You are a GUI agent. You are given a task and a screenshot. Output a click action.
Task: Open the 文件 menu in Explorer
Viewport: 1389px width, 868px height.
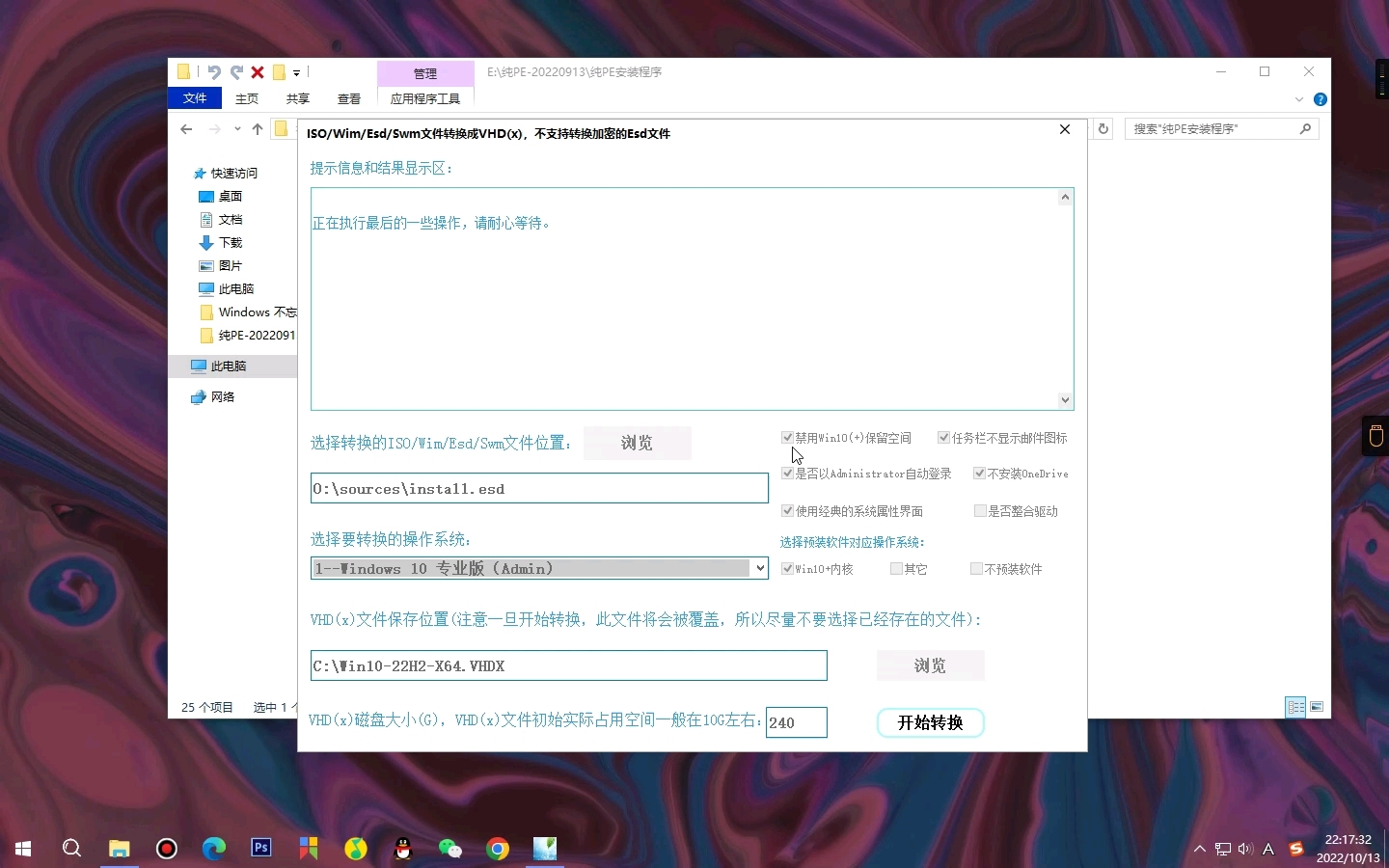coord(195,98)
